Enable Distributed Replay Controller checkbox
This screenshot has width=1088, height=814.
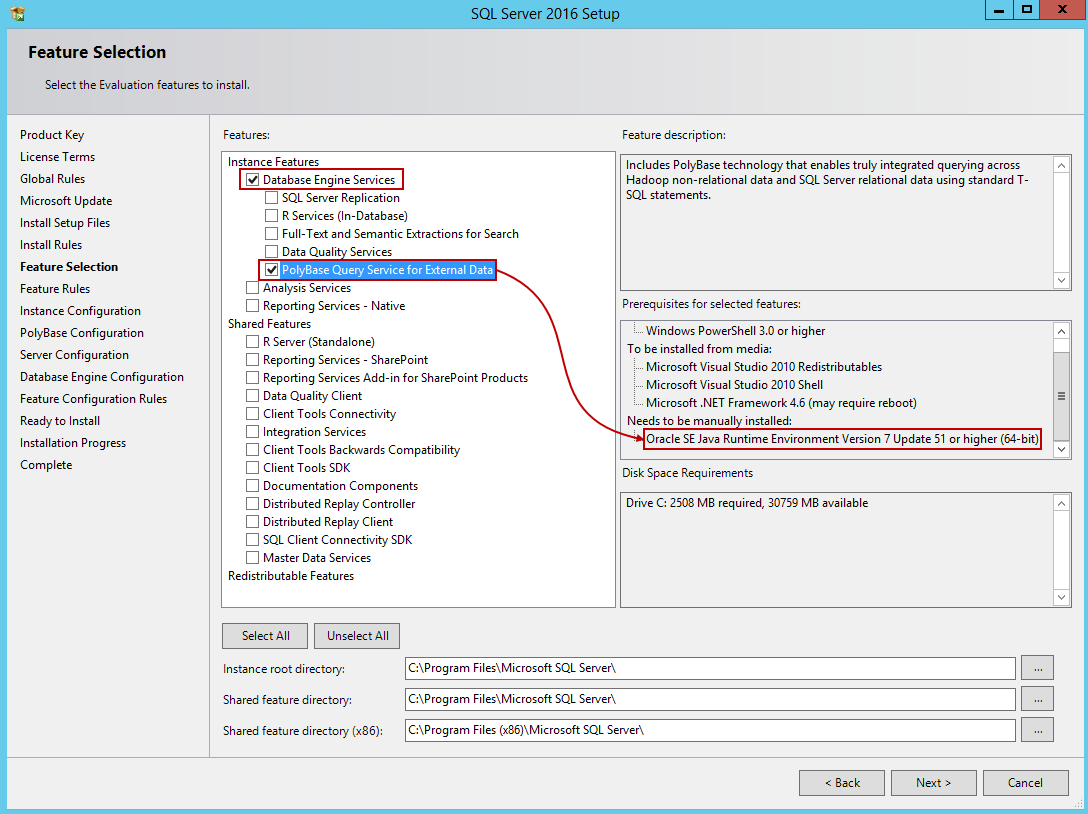click(x=253, y=504)
